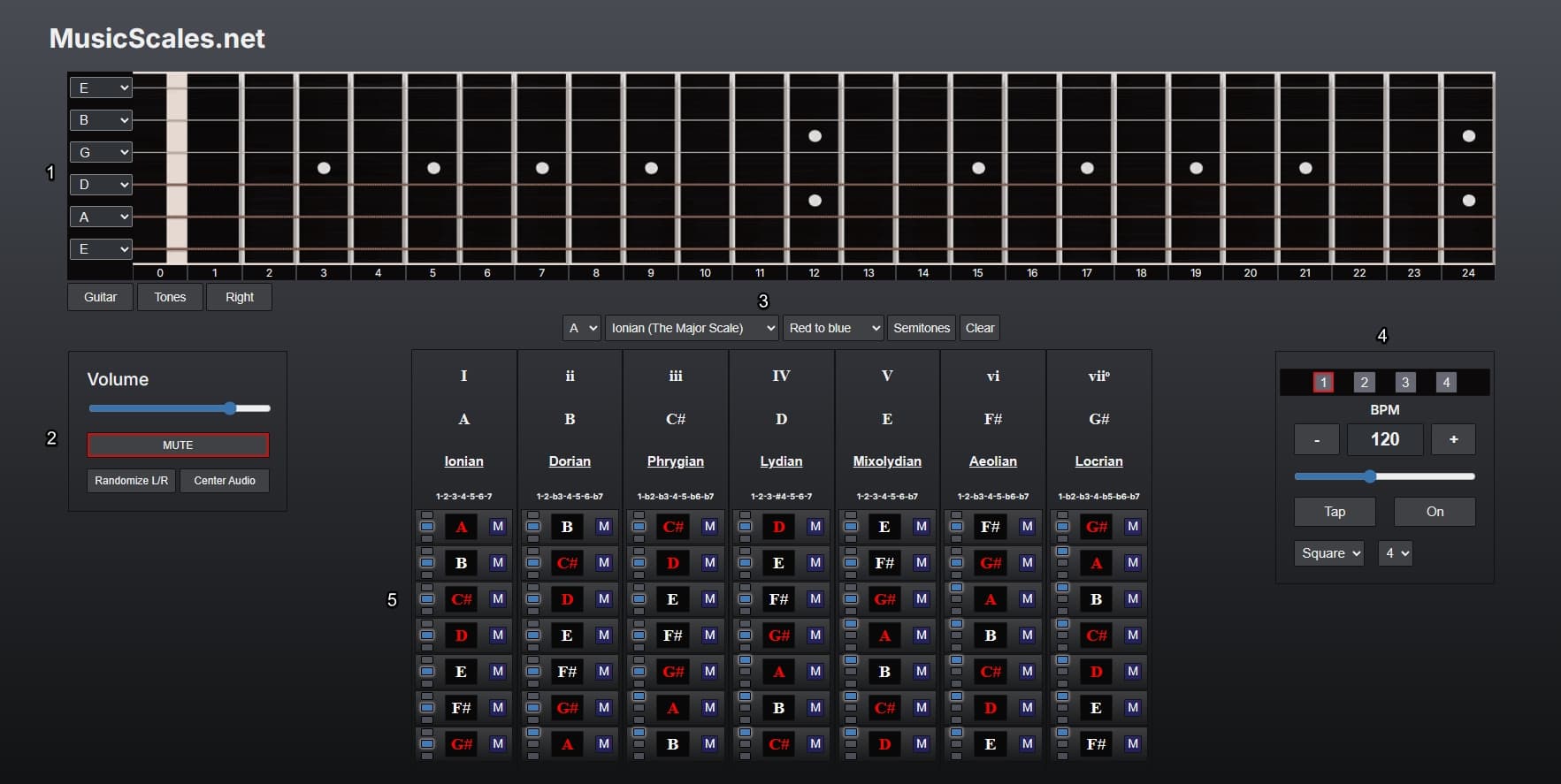Open the Ionian (The Major Scale) dropdown
This screenshot has height=784, width=1561.
click(692, 328)
